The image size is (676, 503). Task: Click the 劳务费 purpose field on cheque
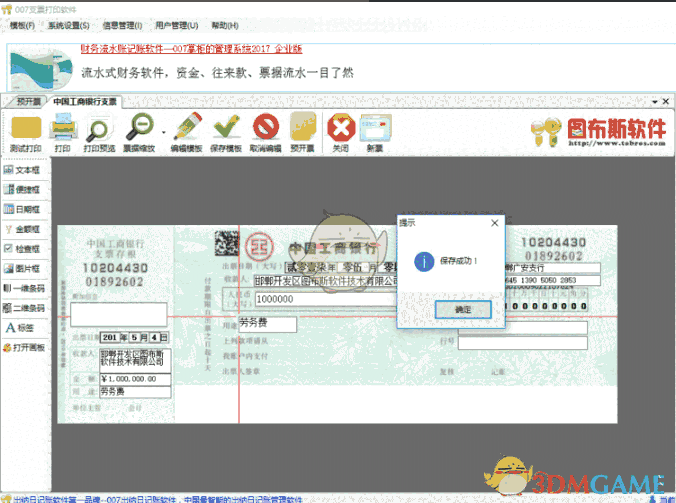coord(267,324)
